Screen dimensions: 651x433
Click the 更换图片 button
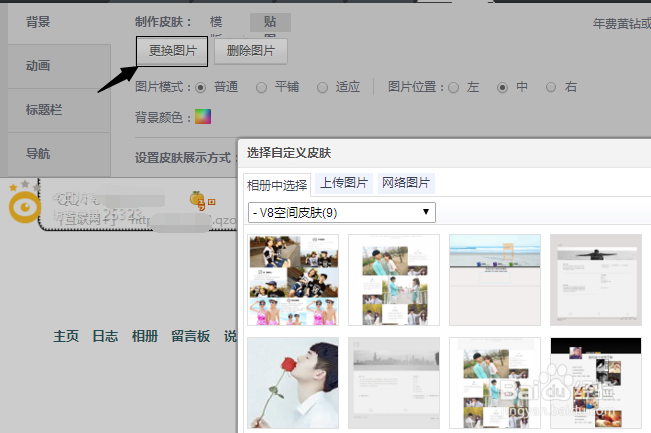(x=172, y=51)
